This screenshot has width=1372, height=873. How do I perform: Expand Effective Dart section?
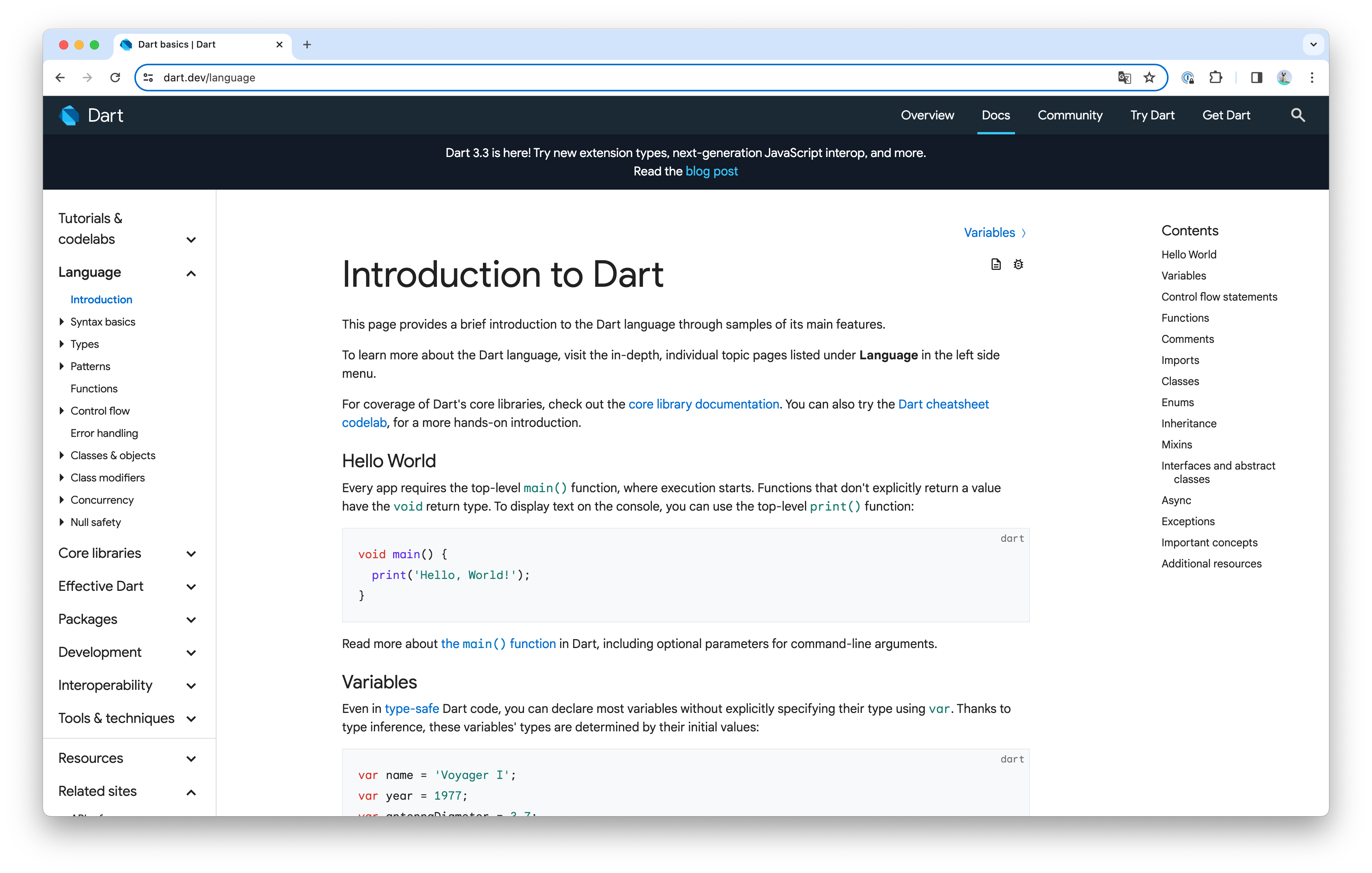127,586
